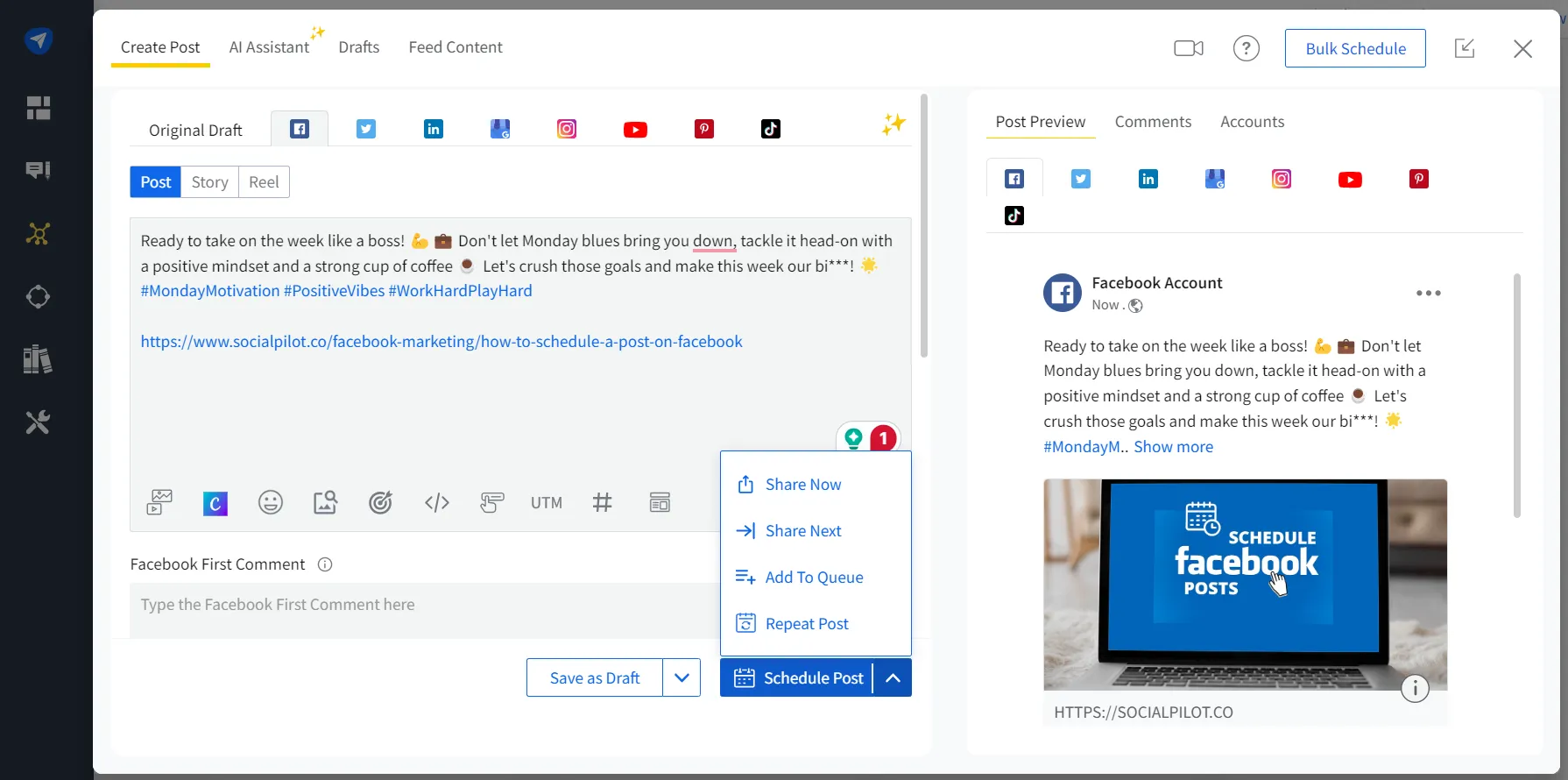Switch to the AI Assistant tab
The width and height of the screenshot is (1568, 780).
[x=270, y=47]
